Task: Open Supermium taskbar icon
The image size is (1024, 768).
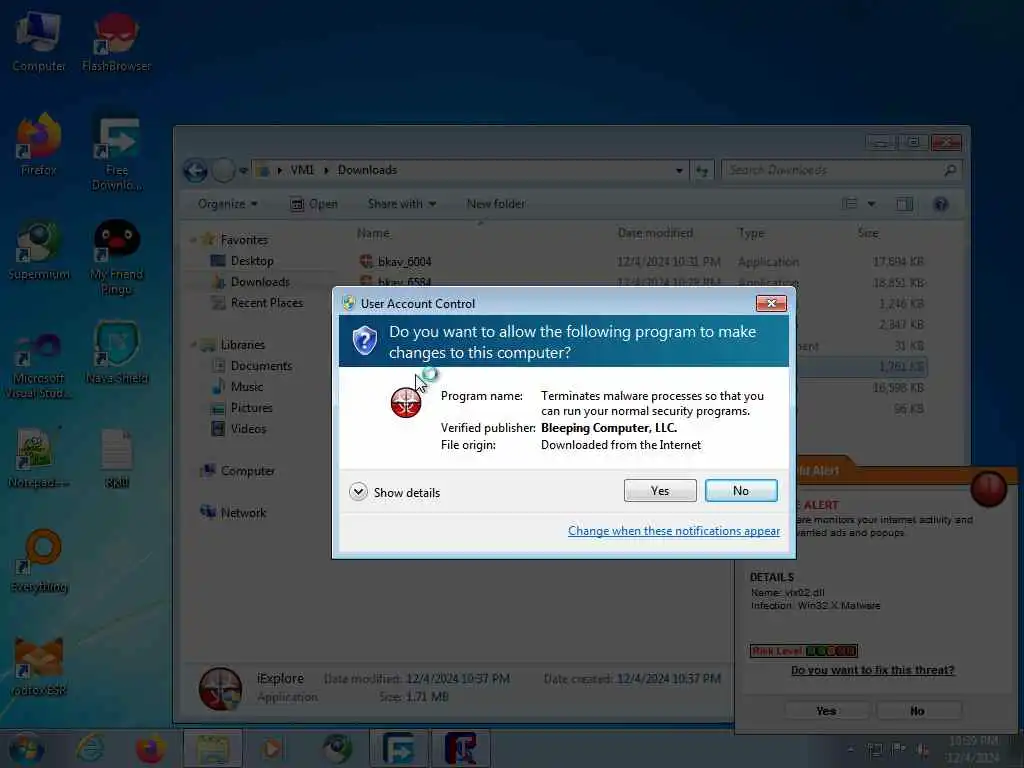Action: tap(338, 748)
